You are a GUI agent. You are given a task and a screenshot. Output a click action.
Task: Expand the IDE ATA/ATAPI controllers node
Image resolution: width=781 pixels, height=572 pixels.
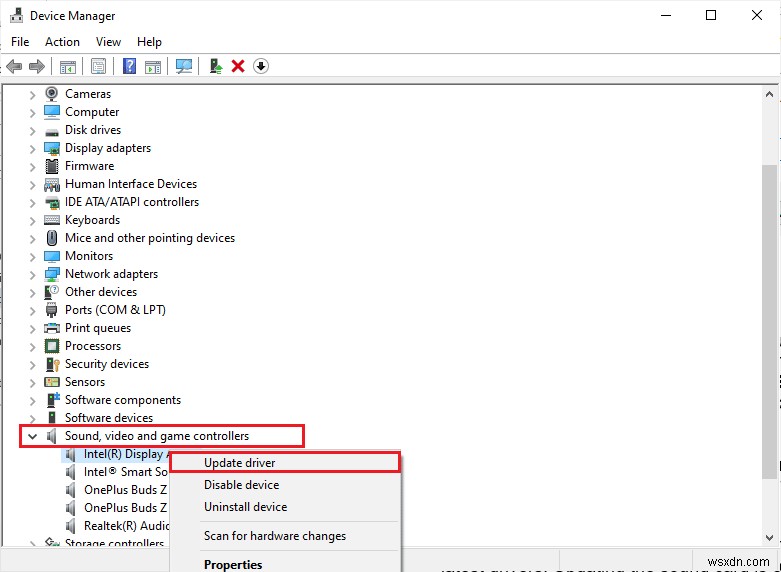32,202
